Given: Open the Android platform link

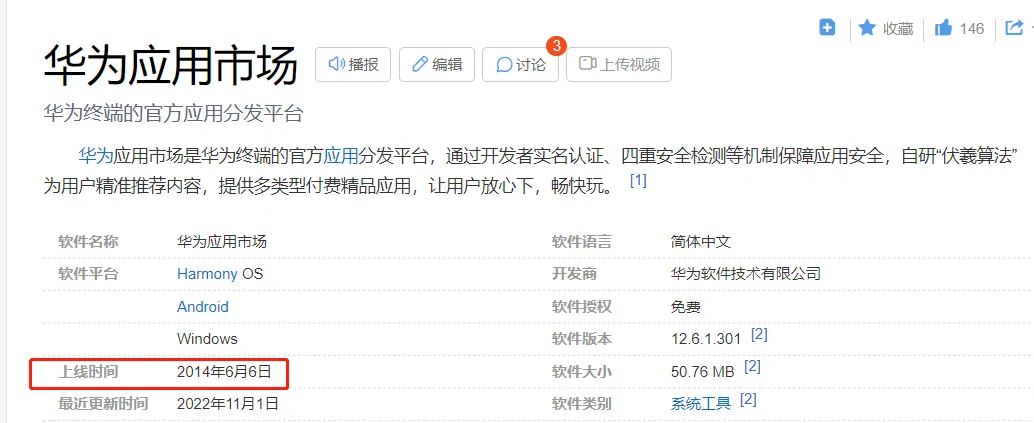Looking at the screenshot, I should pos(202,307).
